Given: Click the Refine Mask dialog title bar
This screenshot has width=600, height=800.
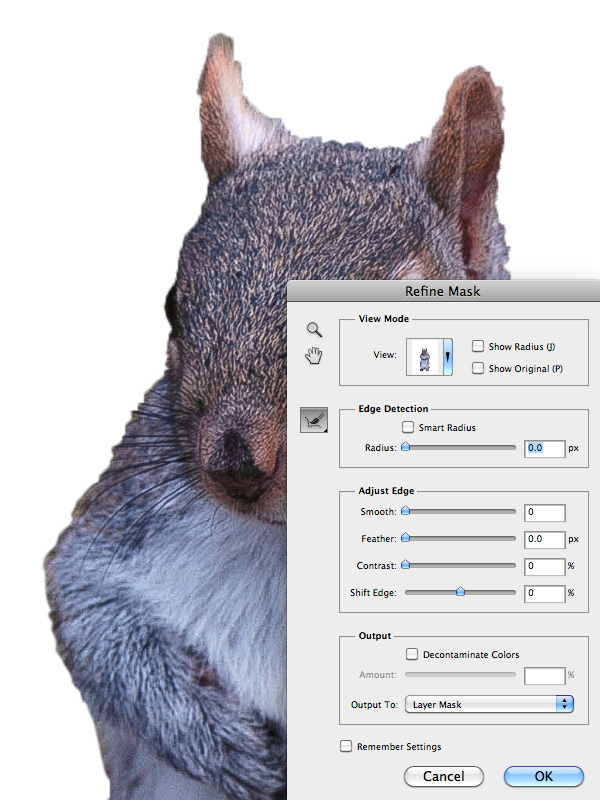Looking at the screenshot, I should click(x=443, y=291).
